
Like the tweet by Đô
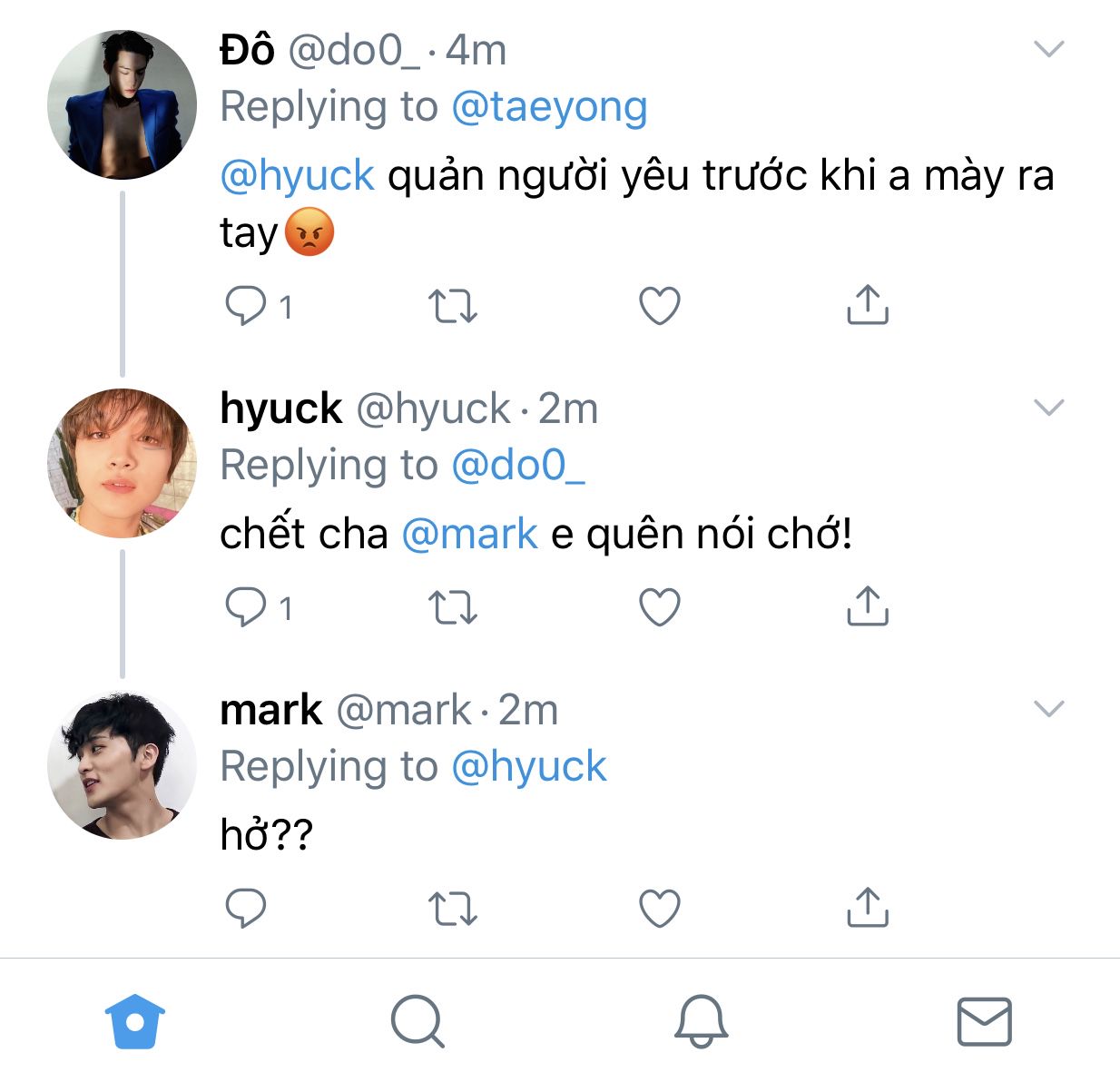660,306
